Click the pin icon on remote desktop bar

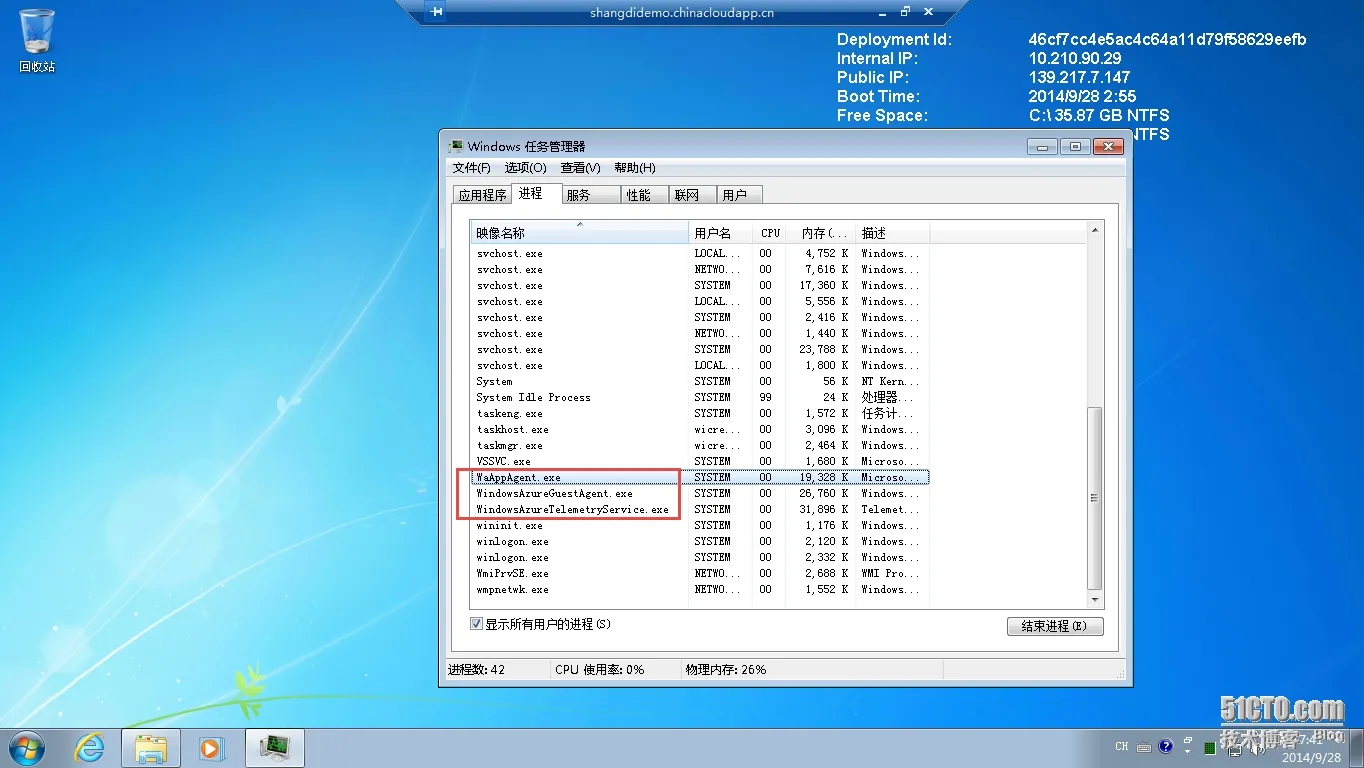(436, 13)
